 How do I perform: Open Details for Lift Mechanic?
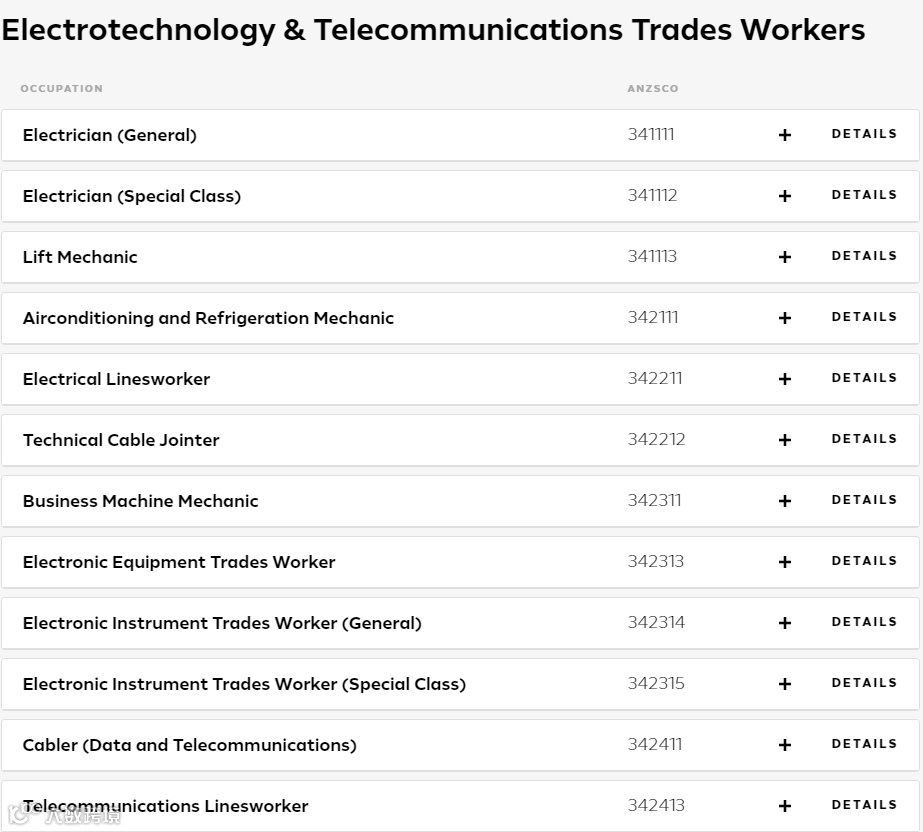(864, 256)
